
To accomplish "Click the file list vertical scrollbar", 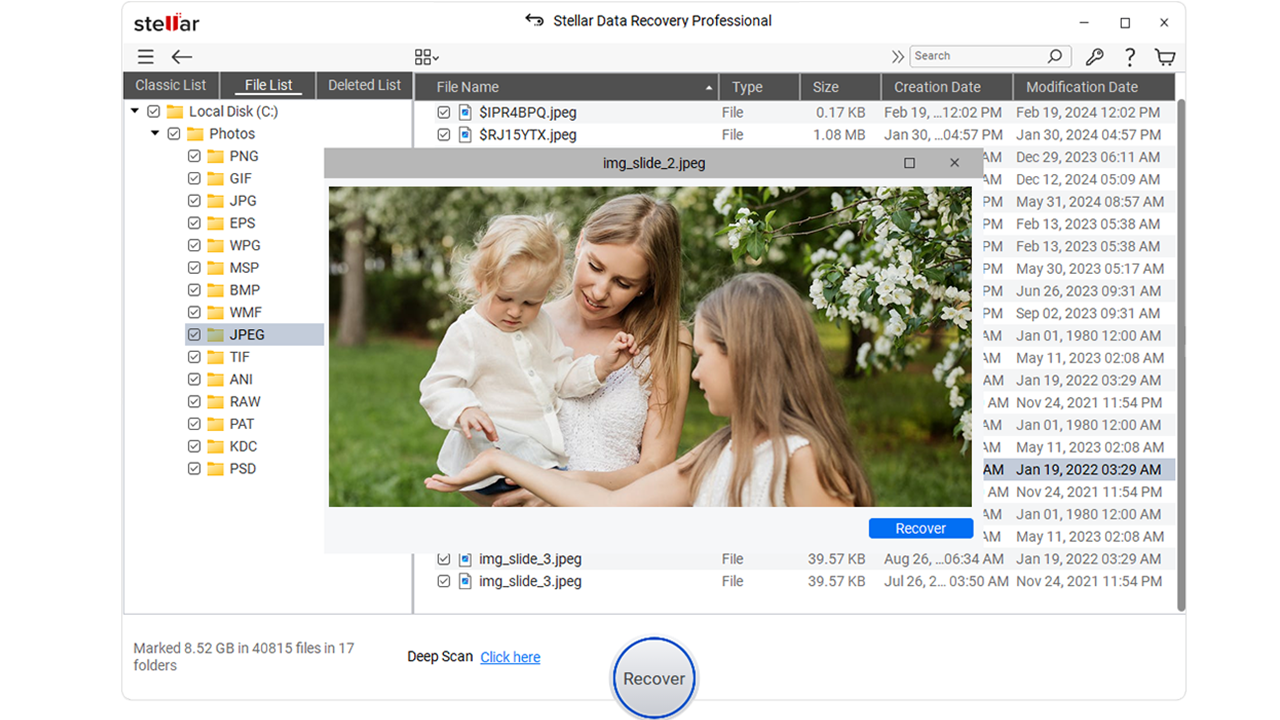I will 1181,350.
